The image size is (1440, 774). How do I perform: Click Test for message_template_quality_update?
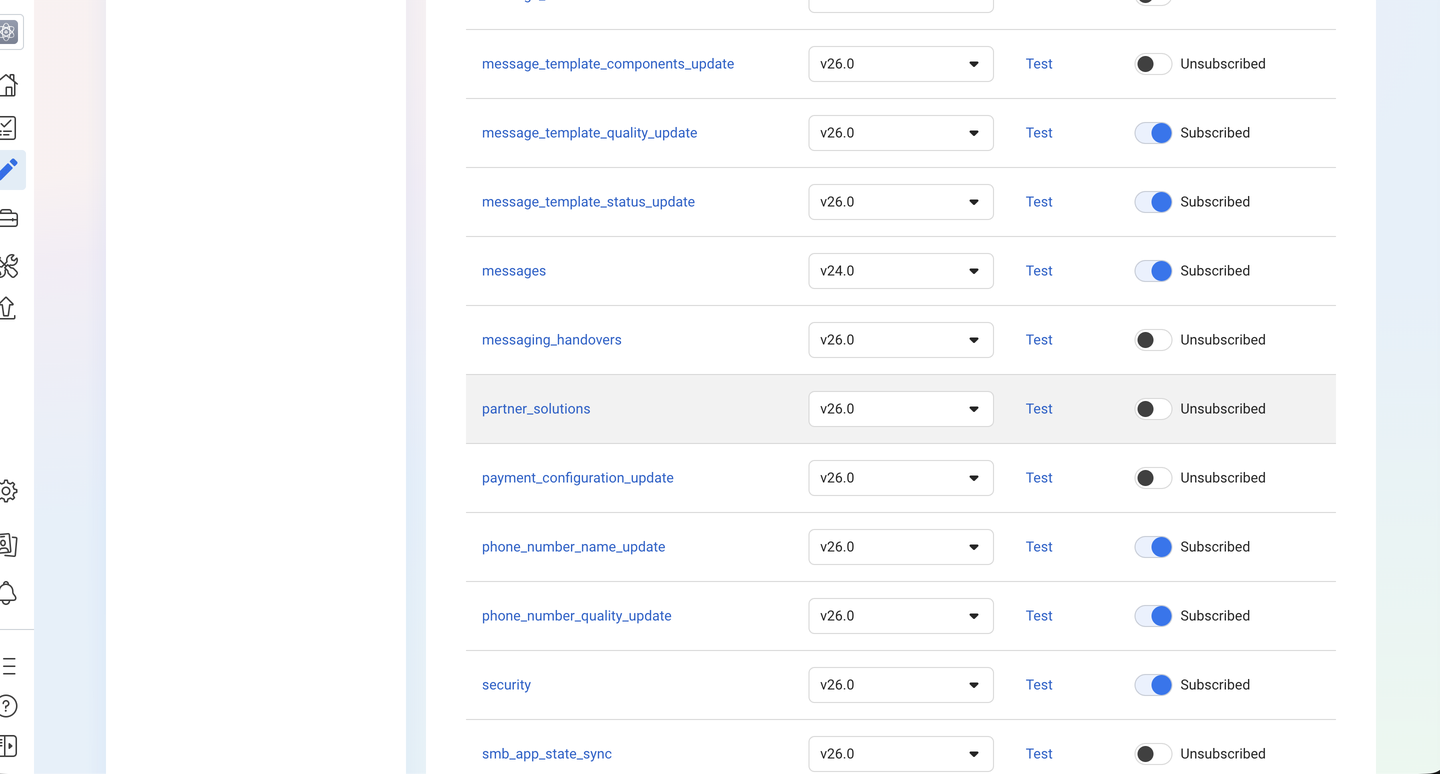pyautogui.click(x=1039, y=133)
